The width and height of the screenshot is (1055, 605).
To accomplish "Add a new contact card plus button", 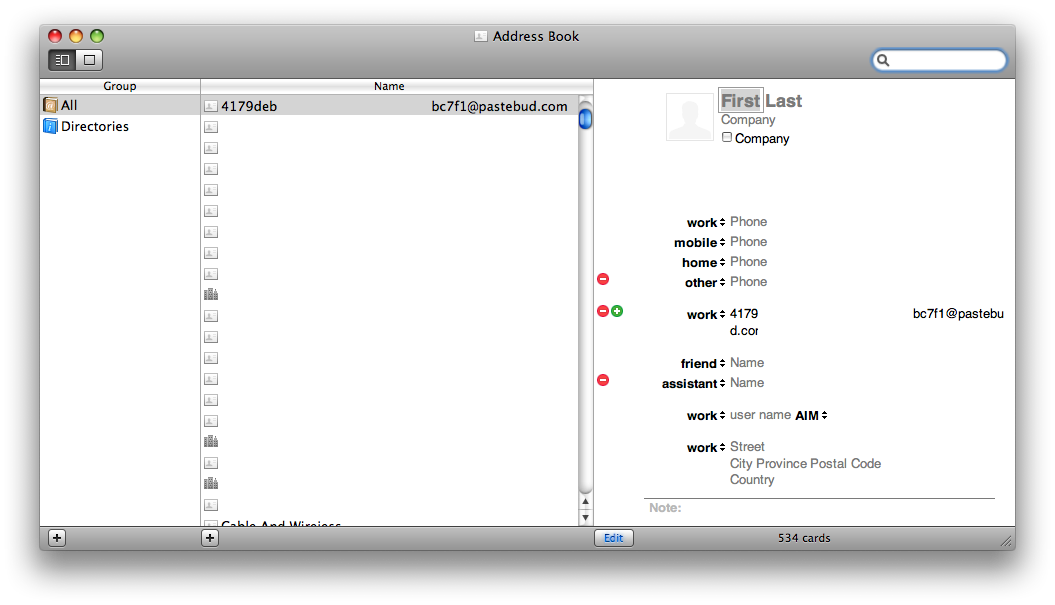I will coord(210,538).
